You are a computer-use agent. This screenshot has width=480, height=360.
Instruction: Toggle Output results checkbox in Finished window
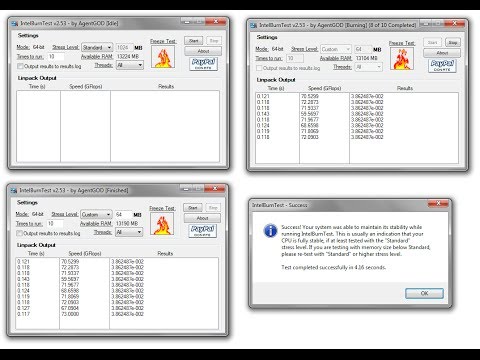click(19, 233)
